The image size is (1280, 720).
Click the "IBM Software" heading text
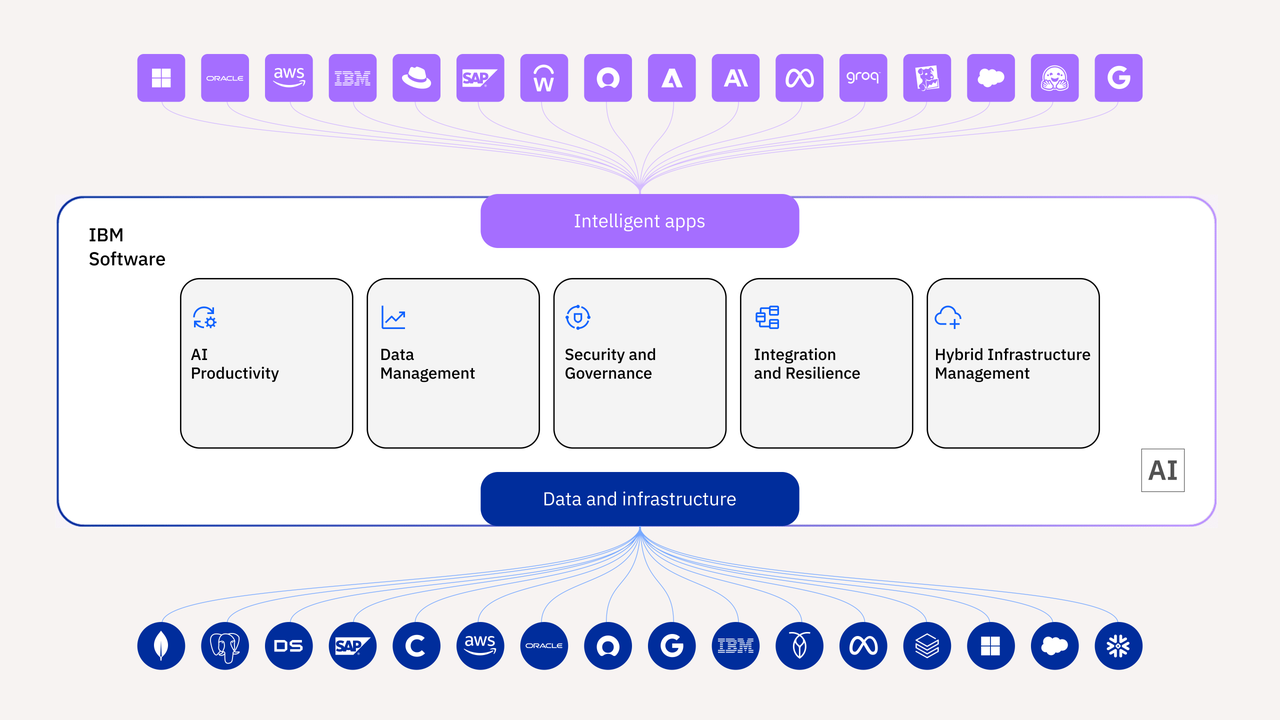(127, 247)
